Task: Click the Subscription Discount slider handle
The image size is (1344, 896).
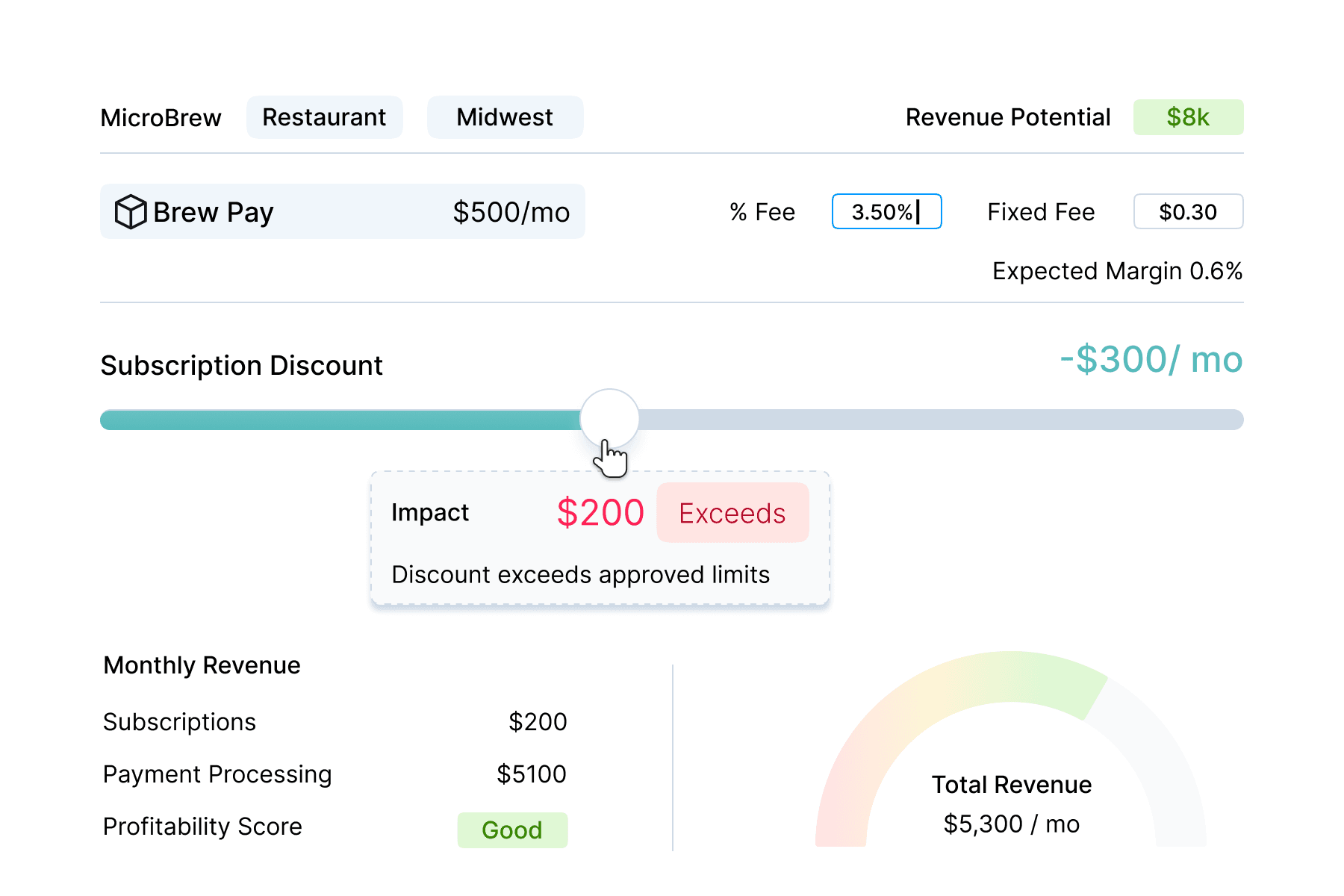Action: [609, 418]
